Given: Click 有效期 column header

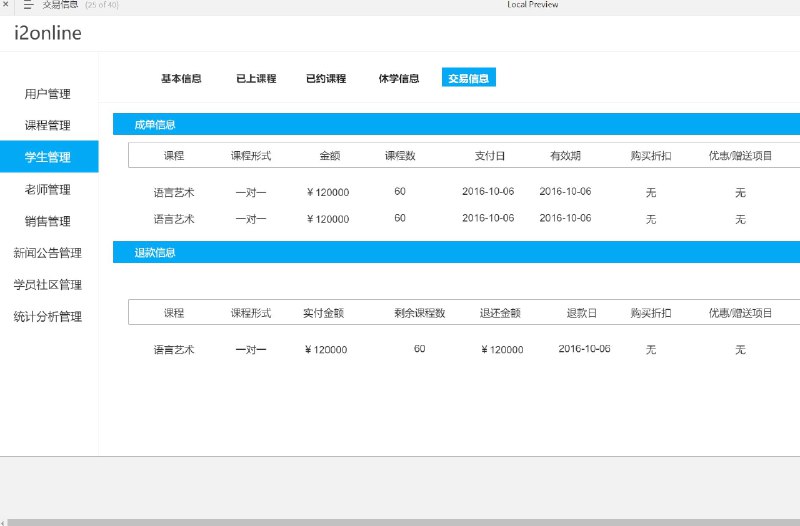Looking at the screenshot, I should pos(565,156).
